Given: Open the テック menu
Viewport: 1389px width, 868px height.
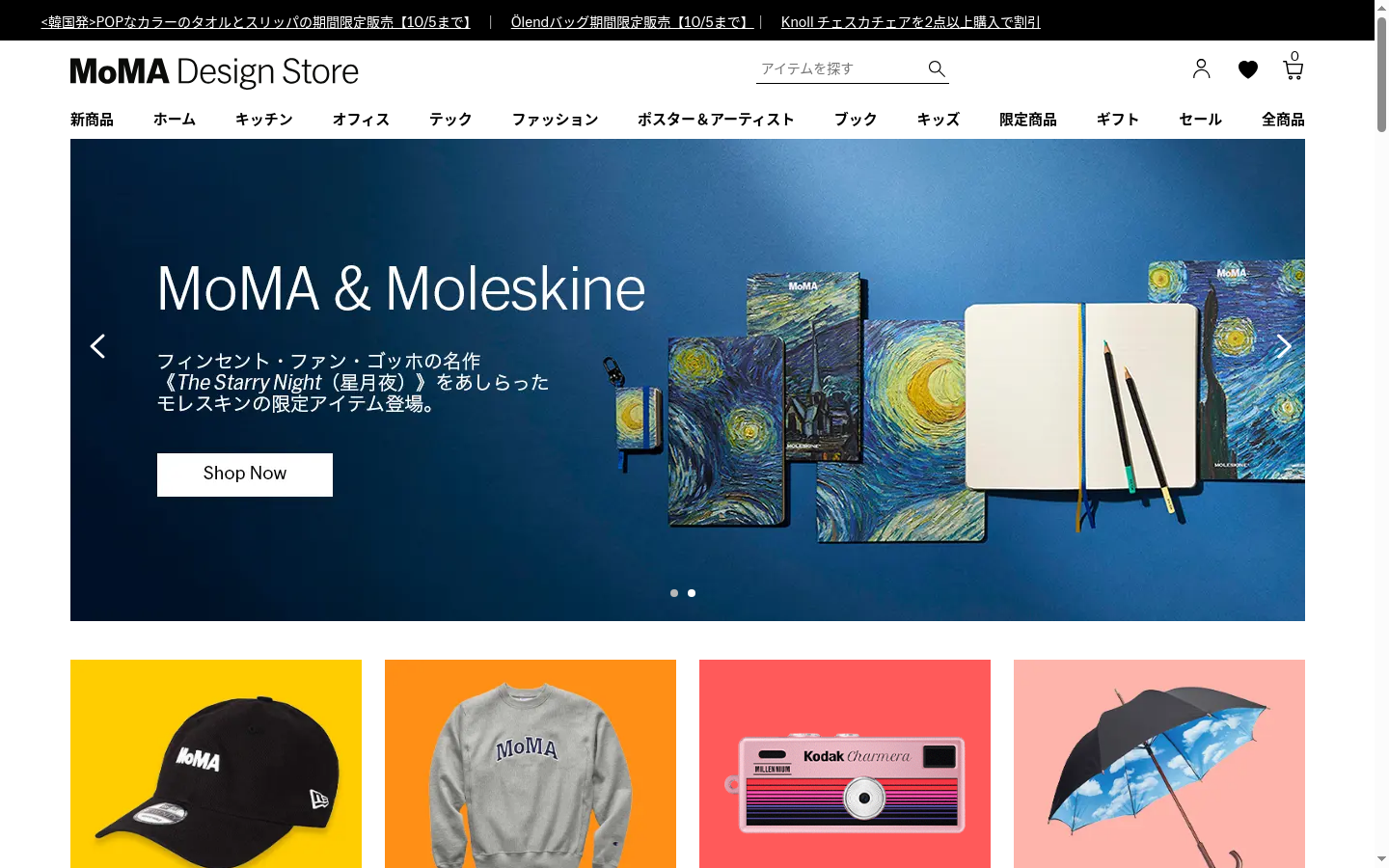Looking at the screenshot, I should 450,120.
